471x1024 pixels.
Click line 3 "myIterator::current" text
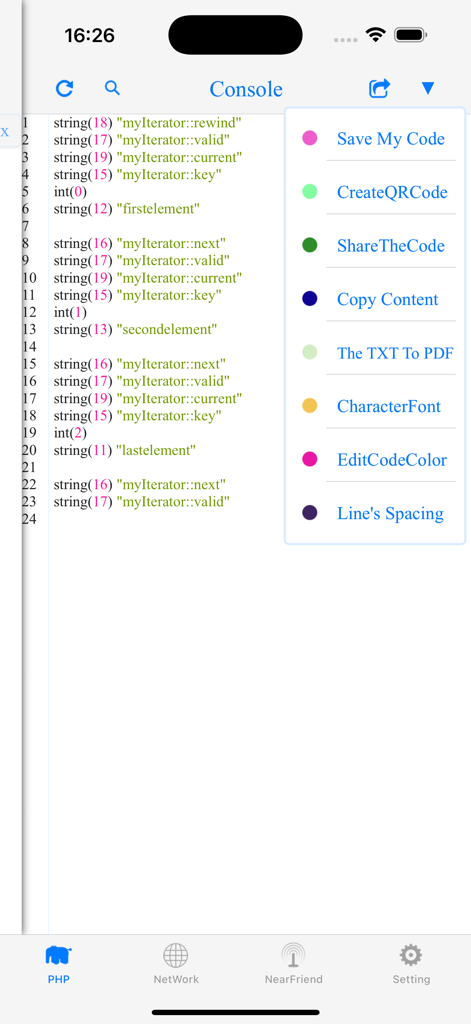(179, 157)
